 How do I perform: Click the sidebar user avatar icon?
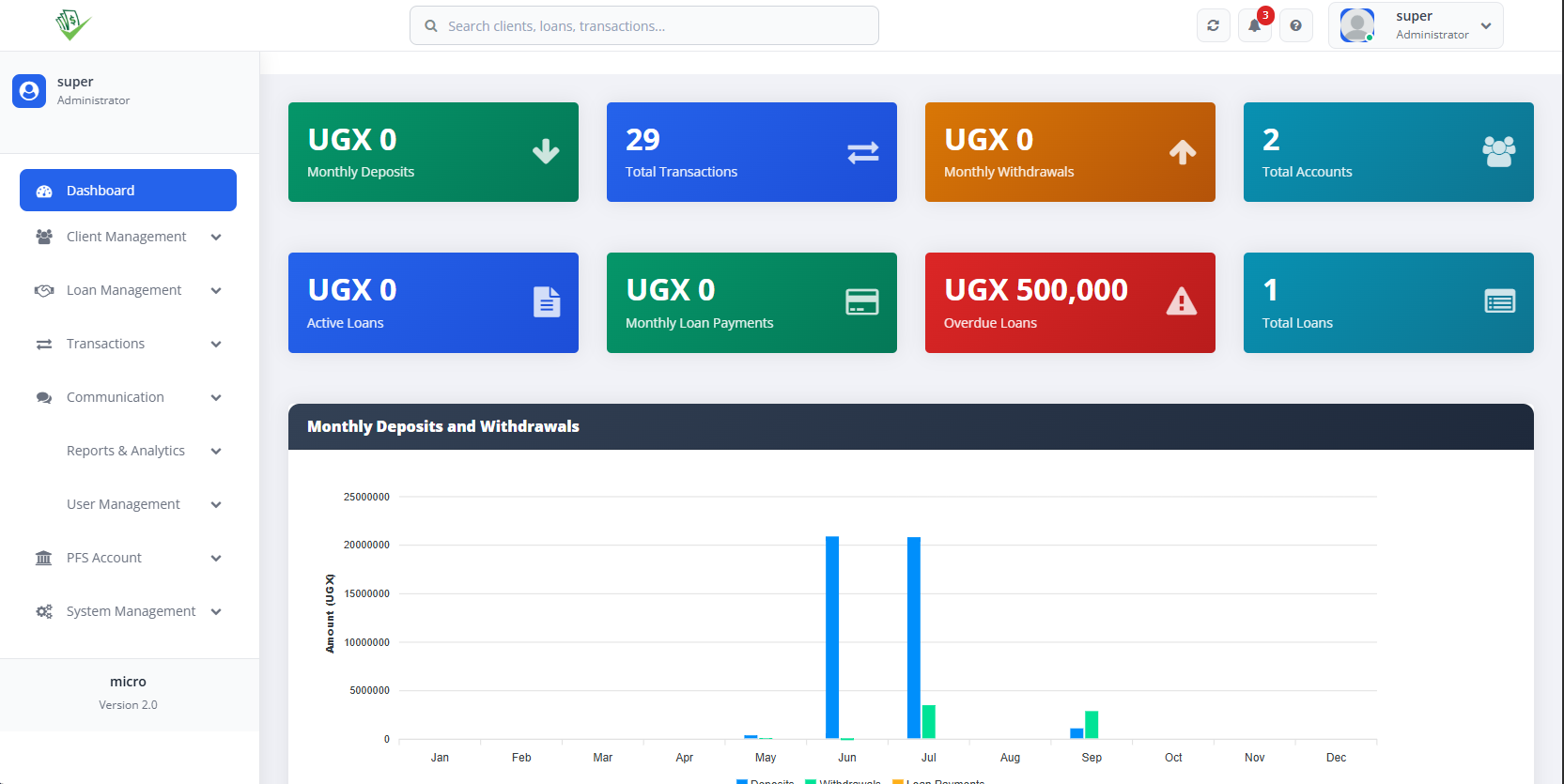click(x=29, y=91)
